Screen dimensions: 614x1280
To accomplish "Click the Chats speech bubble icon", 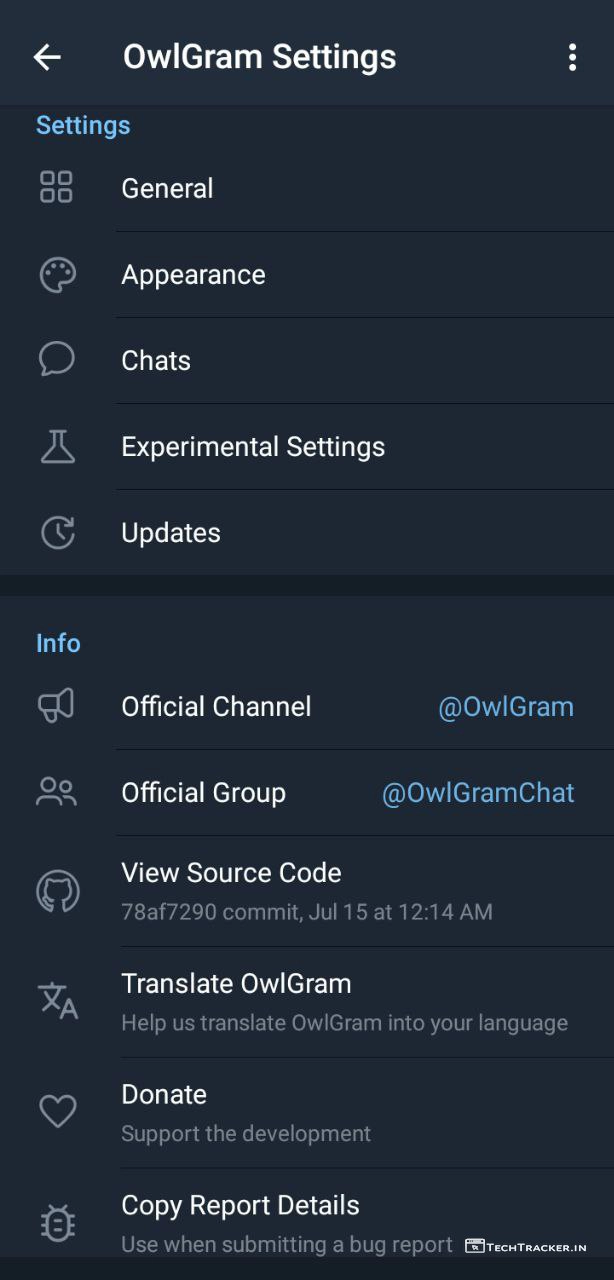I will point(57,360).
